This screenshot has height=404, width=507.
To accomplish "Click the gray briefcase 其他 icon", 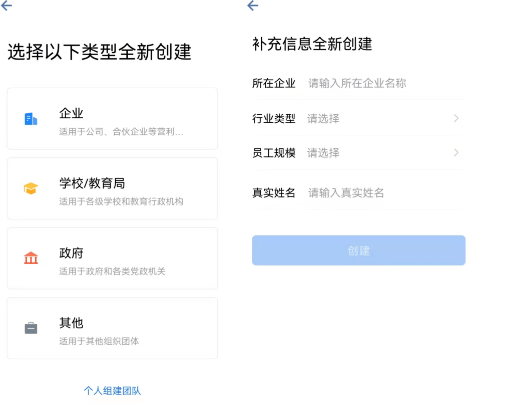I will click(x=31, y=328).
